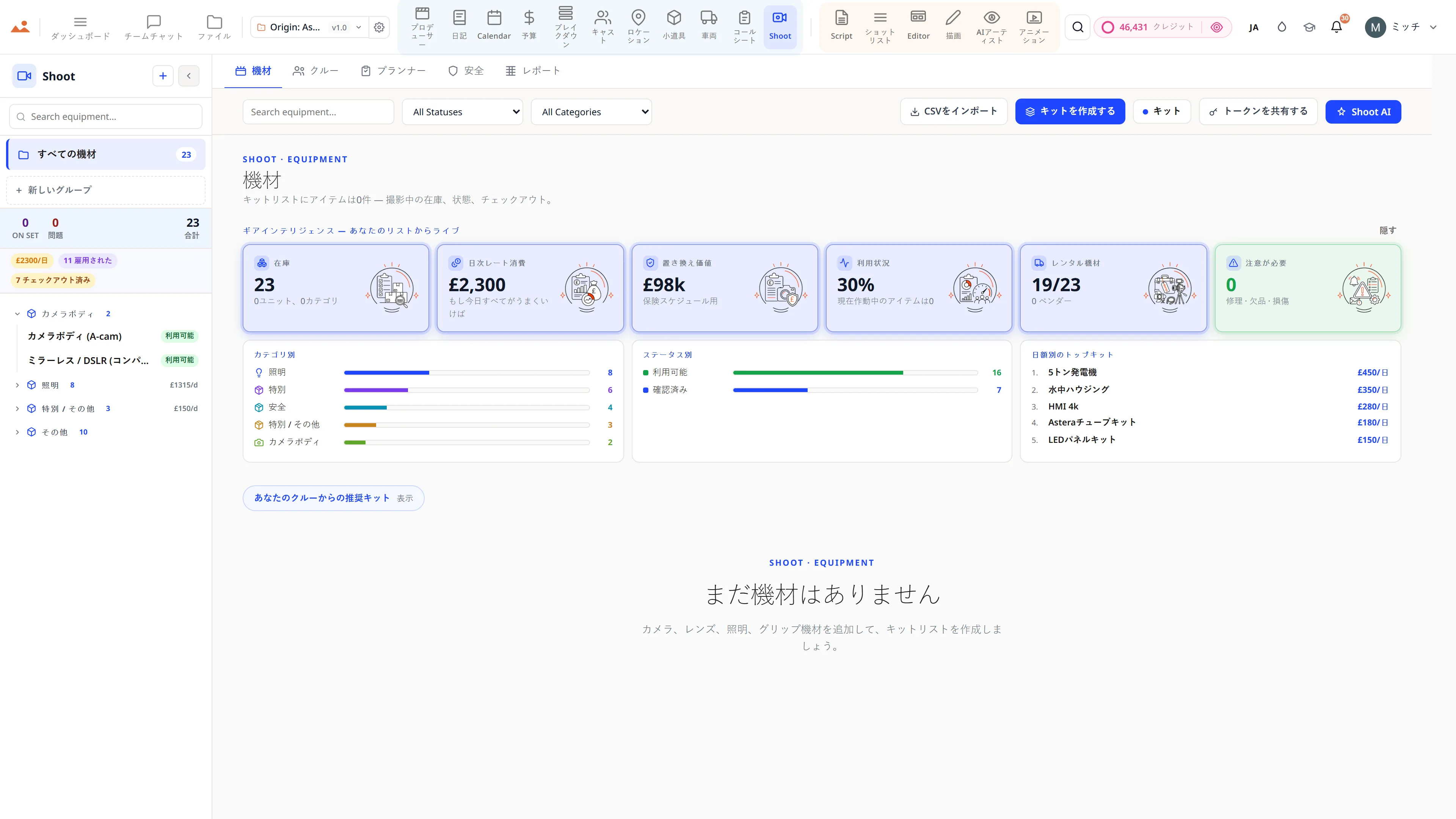1456x819 pixels.
Task: Switch to the レポート tab
Action: pyautogui.click(x=532, y=71)
